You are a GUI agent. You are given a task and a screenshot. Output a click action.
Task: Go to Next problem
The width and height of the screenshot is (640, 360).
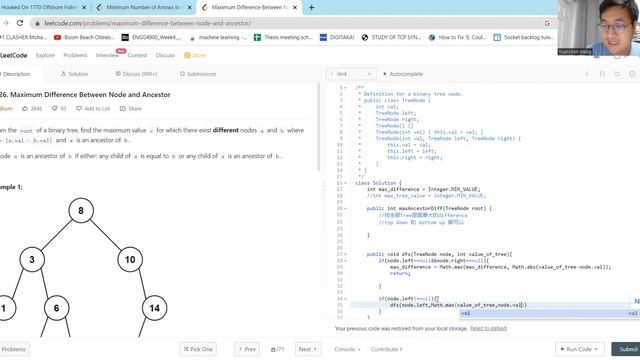click(x=308, y=349)
